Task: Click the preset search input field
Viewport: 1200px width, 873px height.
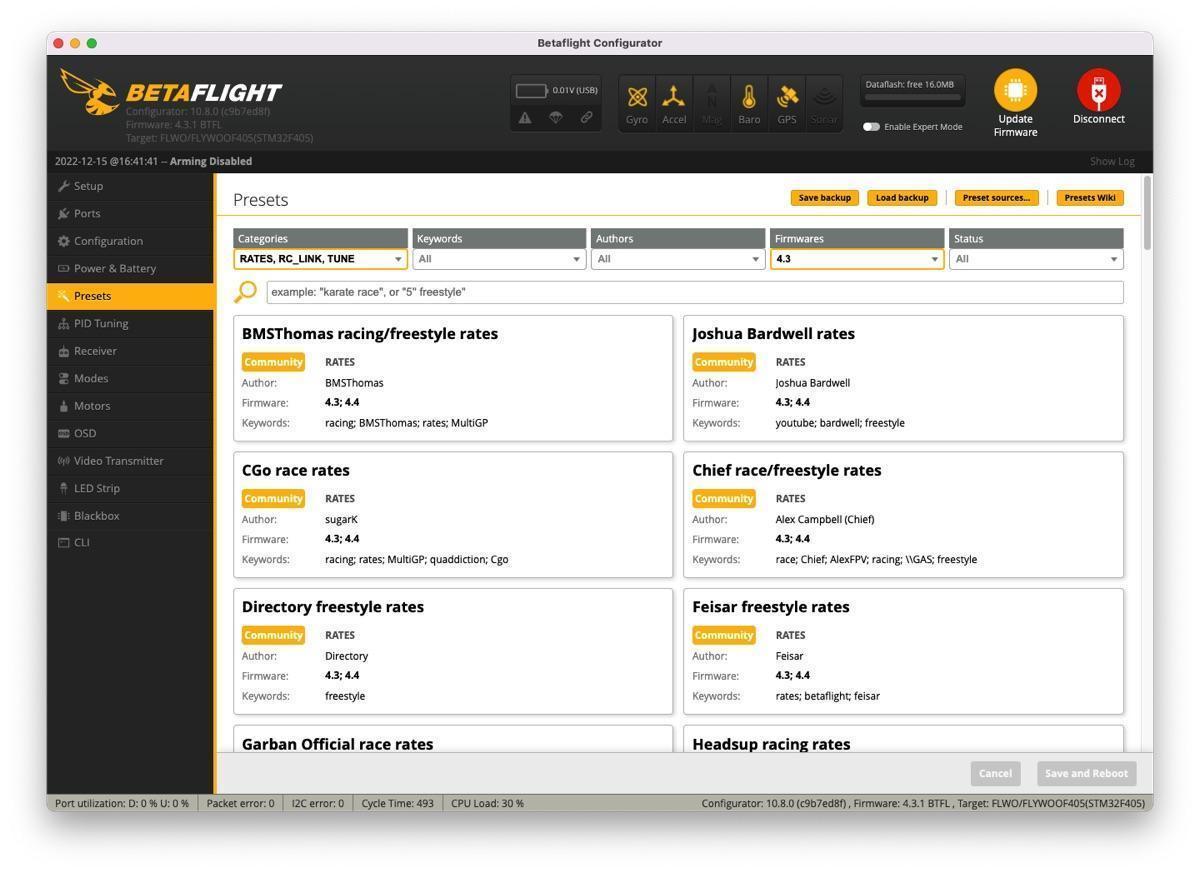Action: click(694, 292)
